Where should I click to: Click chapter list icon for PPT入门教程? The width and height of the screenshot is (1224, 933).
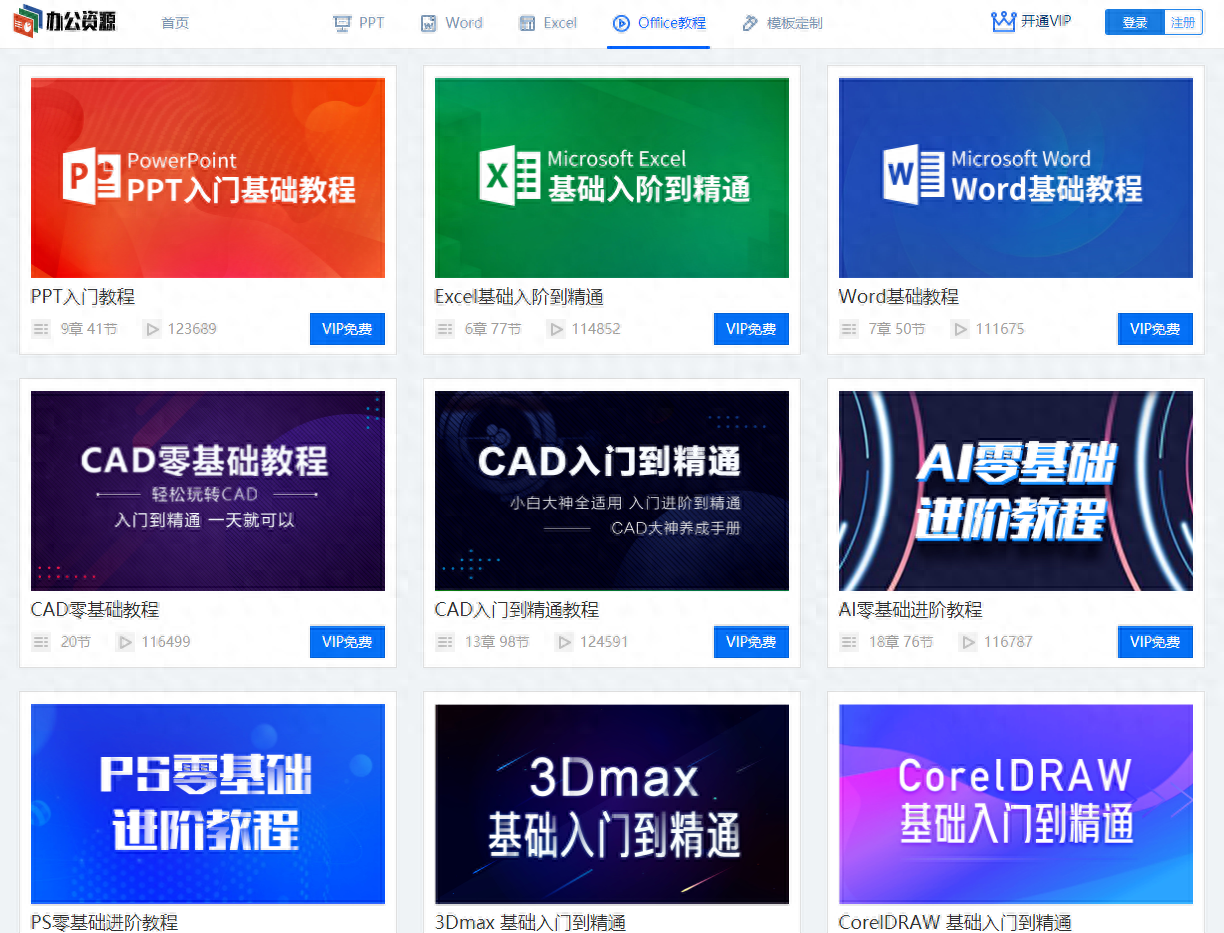click(41, 328)
